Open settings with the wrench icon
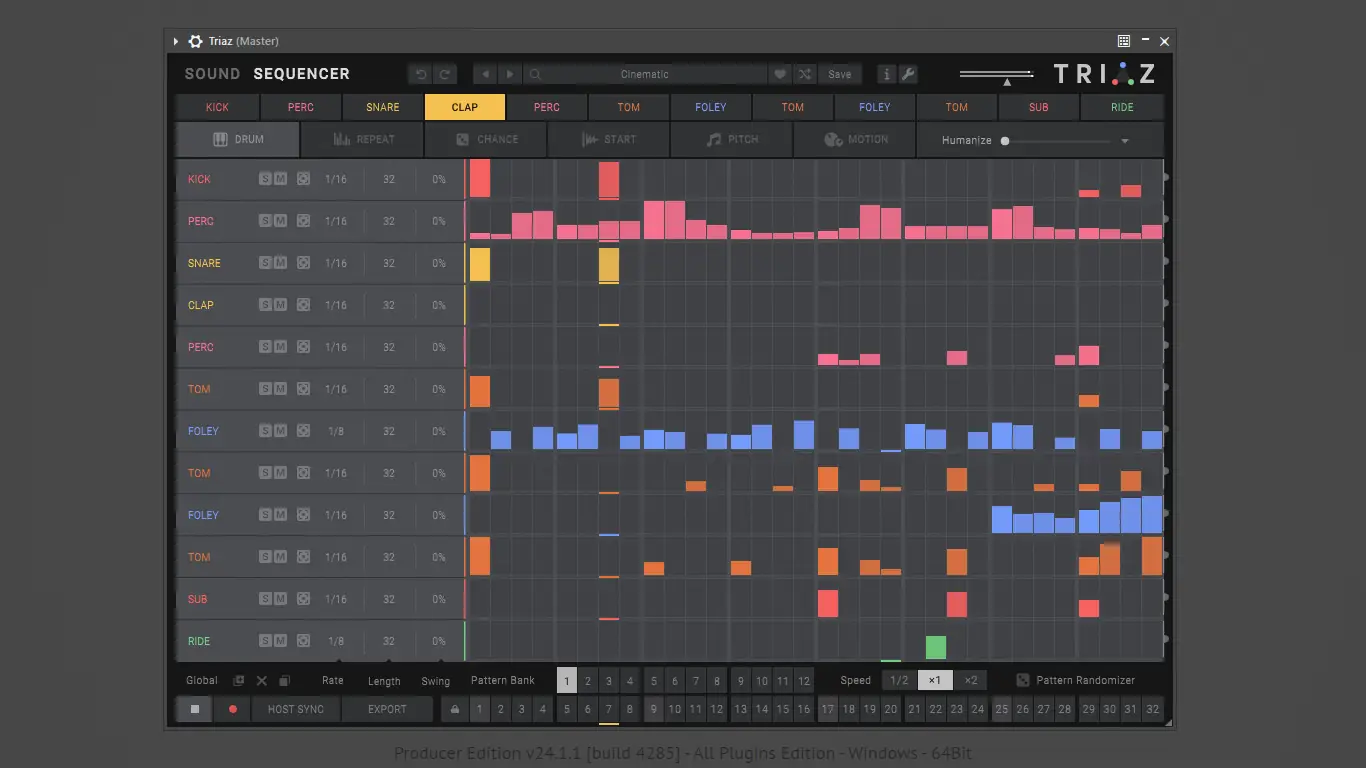 tap(908, 74)
